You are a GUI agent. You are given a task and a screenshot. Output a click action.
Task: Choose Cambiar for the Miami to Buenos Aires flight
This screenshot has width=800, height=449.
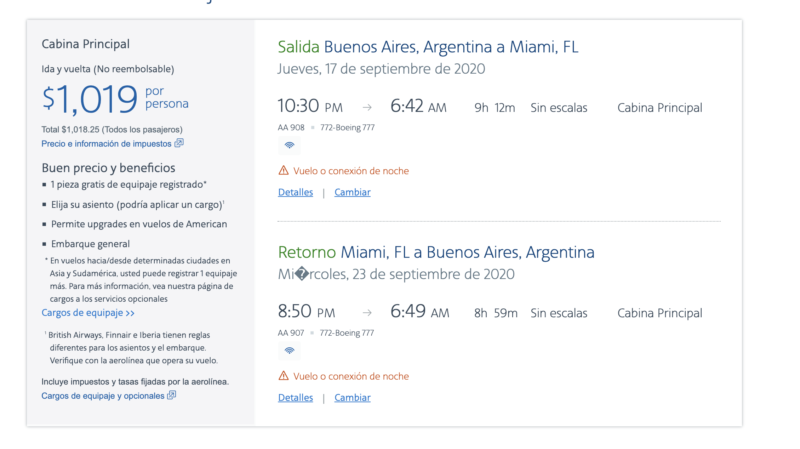point(352,398)
